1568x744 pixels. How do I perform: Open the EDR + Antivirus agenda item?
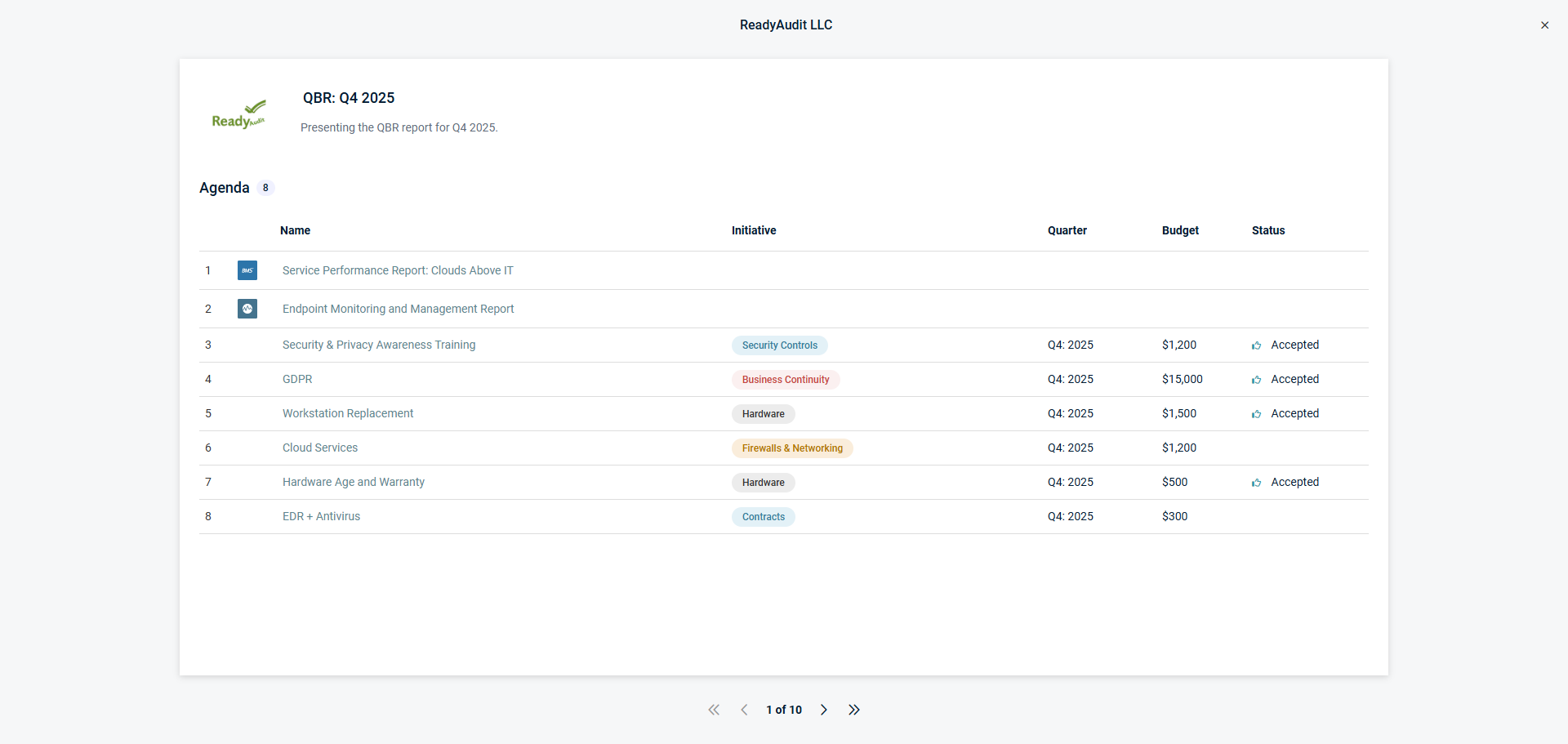[x=321, y=516]
